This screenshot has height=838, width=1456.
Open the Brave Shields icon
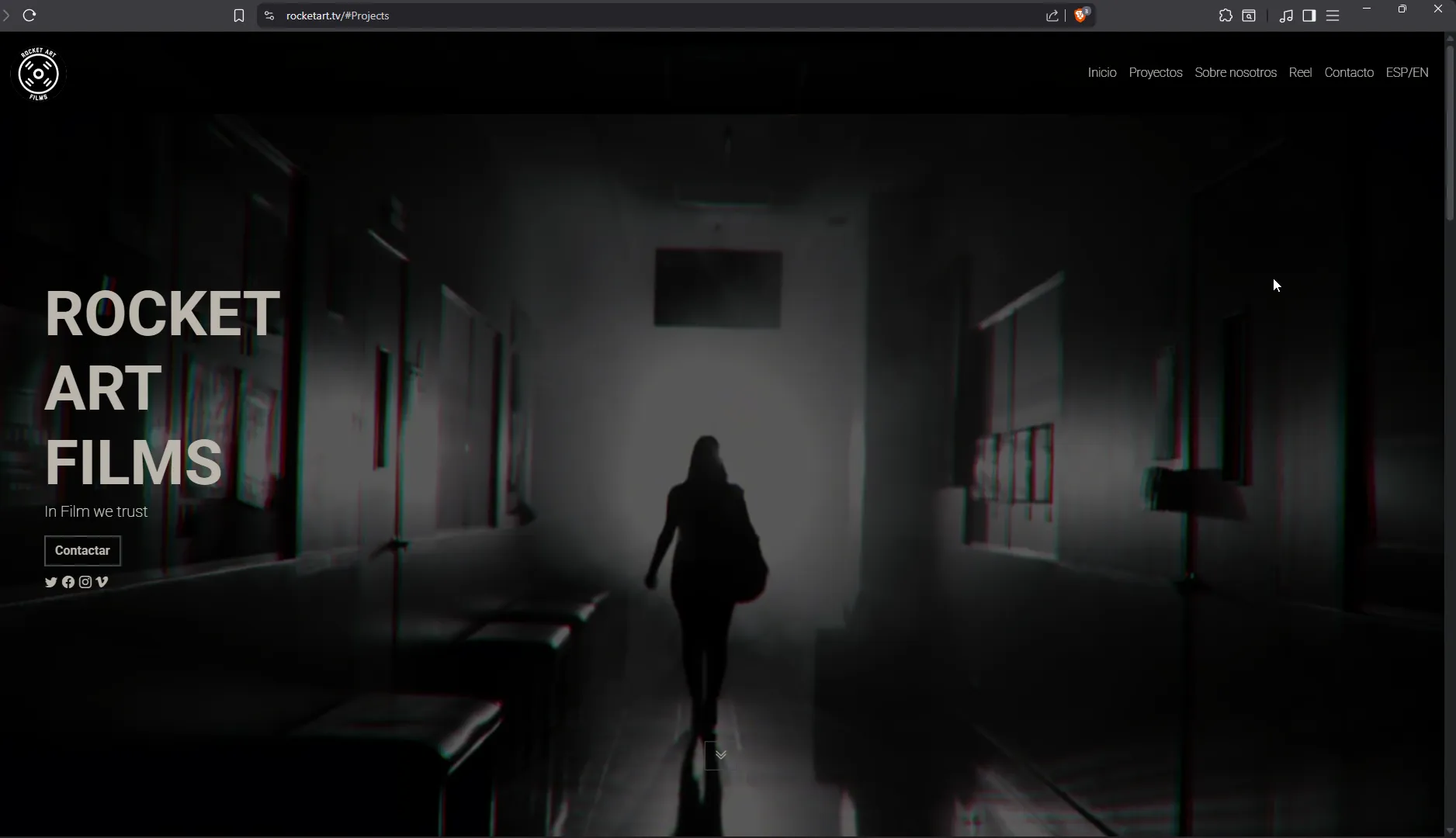tap(1081, 15)
